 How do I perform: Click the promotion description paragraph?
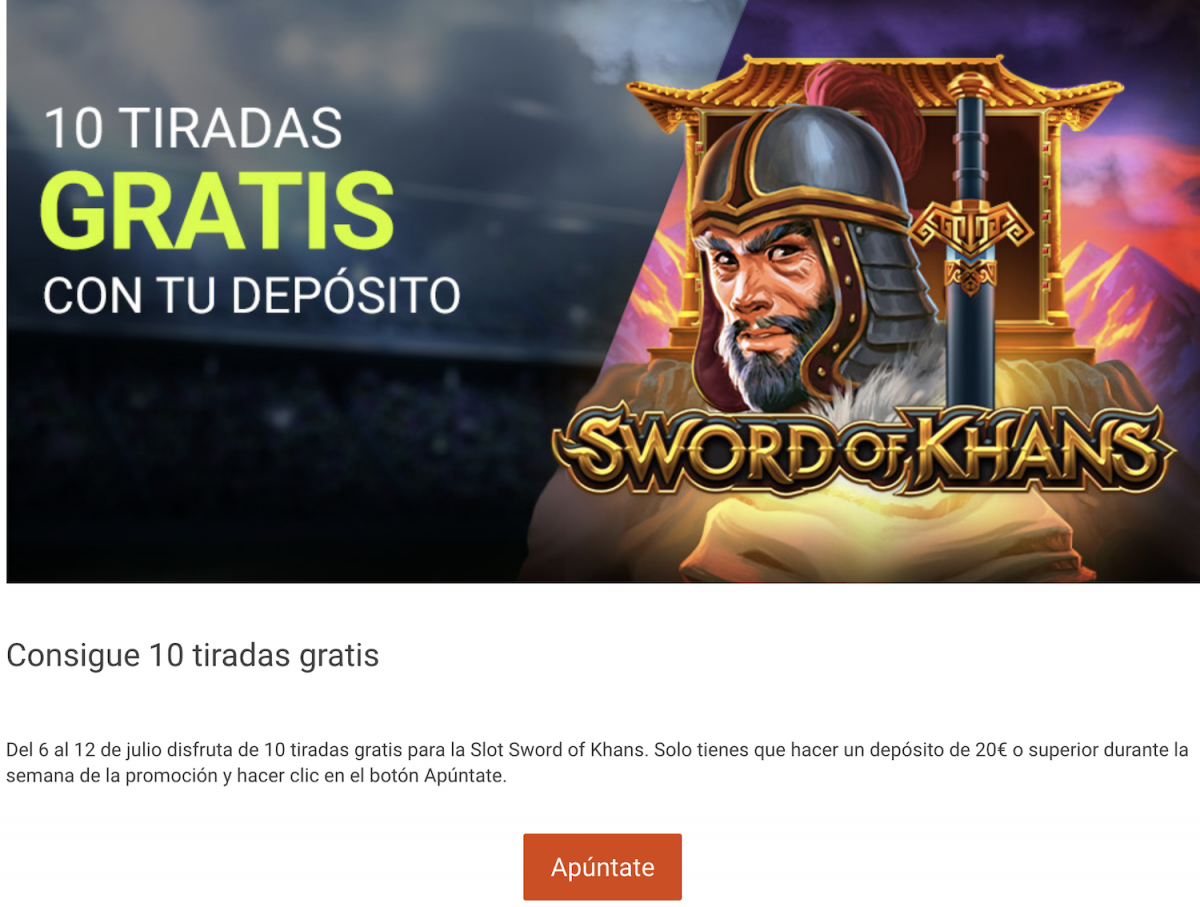[x=597, y=763]
